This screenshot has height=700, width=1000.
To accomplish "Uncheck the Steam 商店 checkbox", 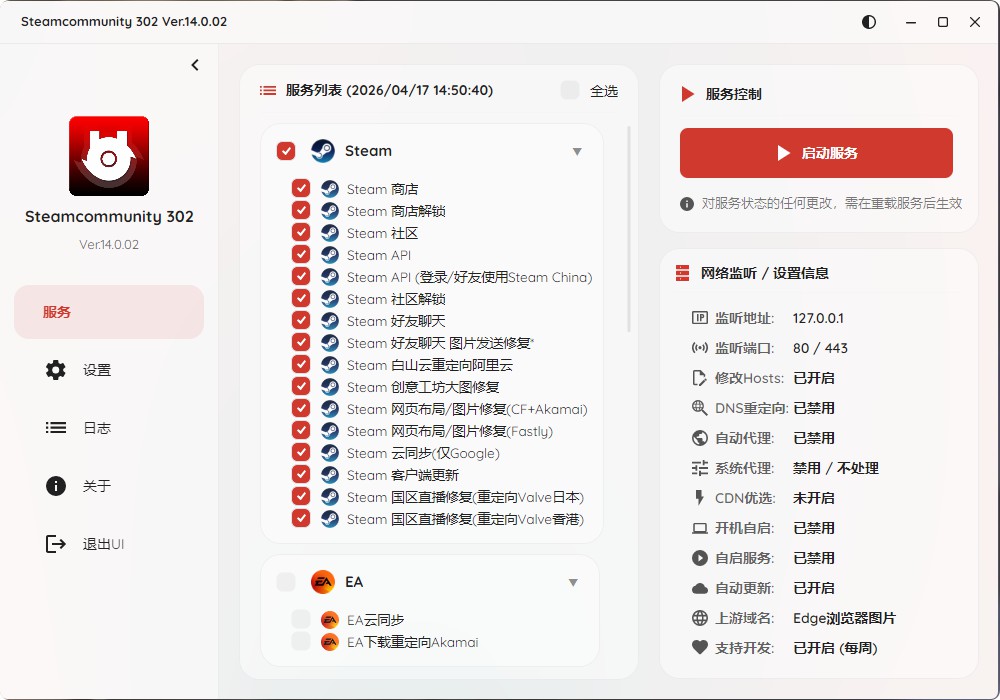I will pyautogui.click(x=301, y=189).
